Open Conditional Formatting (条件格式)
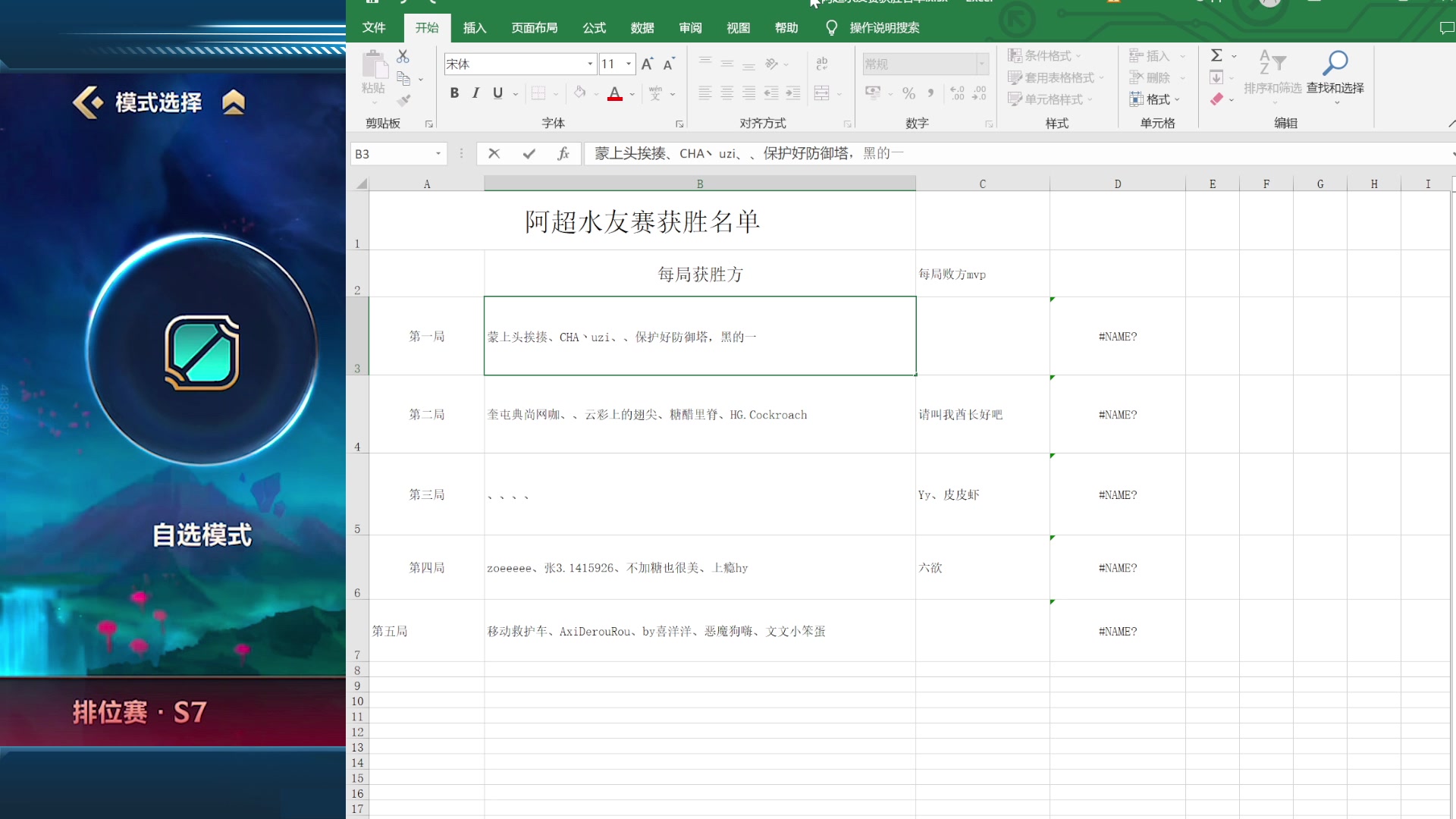Screen dimensions: 1456x819 coord(1045,55)
